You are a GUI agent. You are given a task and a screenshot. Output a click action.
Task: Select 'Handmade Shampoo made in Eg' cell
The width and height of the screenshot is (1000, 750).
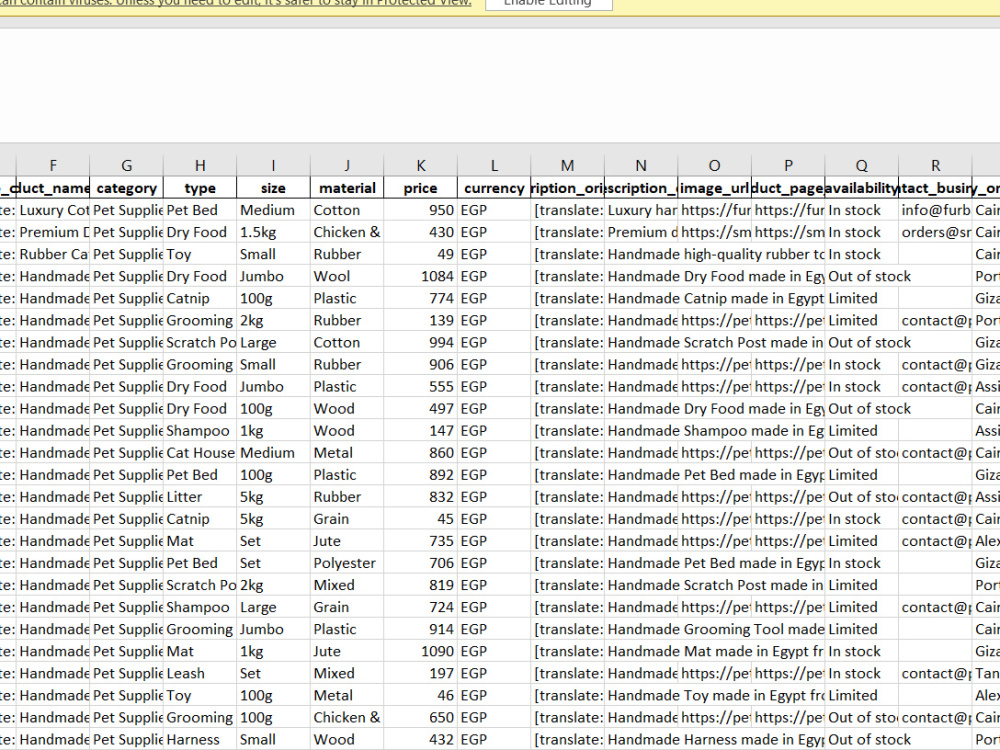tap(641, 431)
